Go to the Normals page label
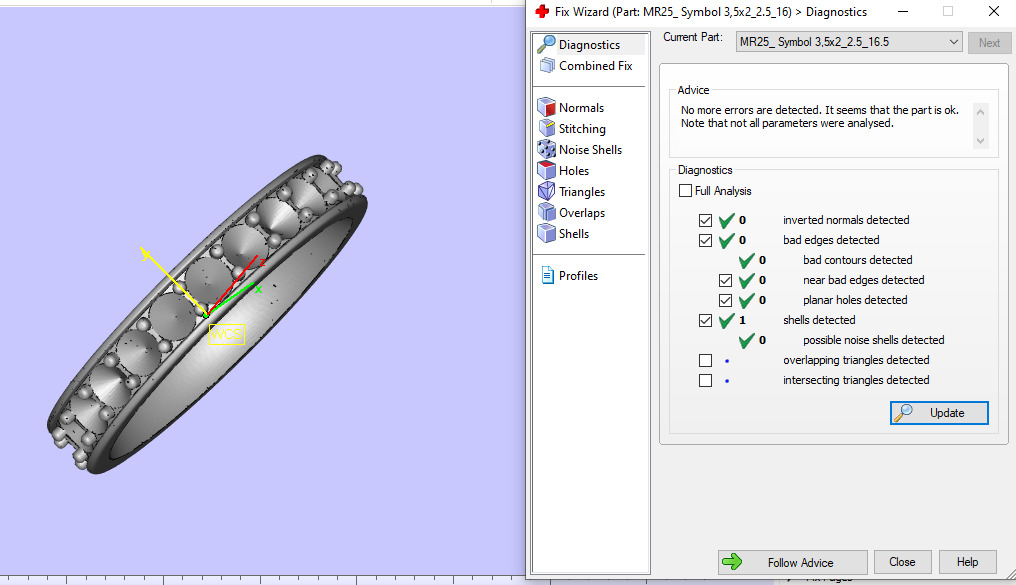 [581, 108]
